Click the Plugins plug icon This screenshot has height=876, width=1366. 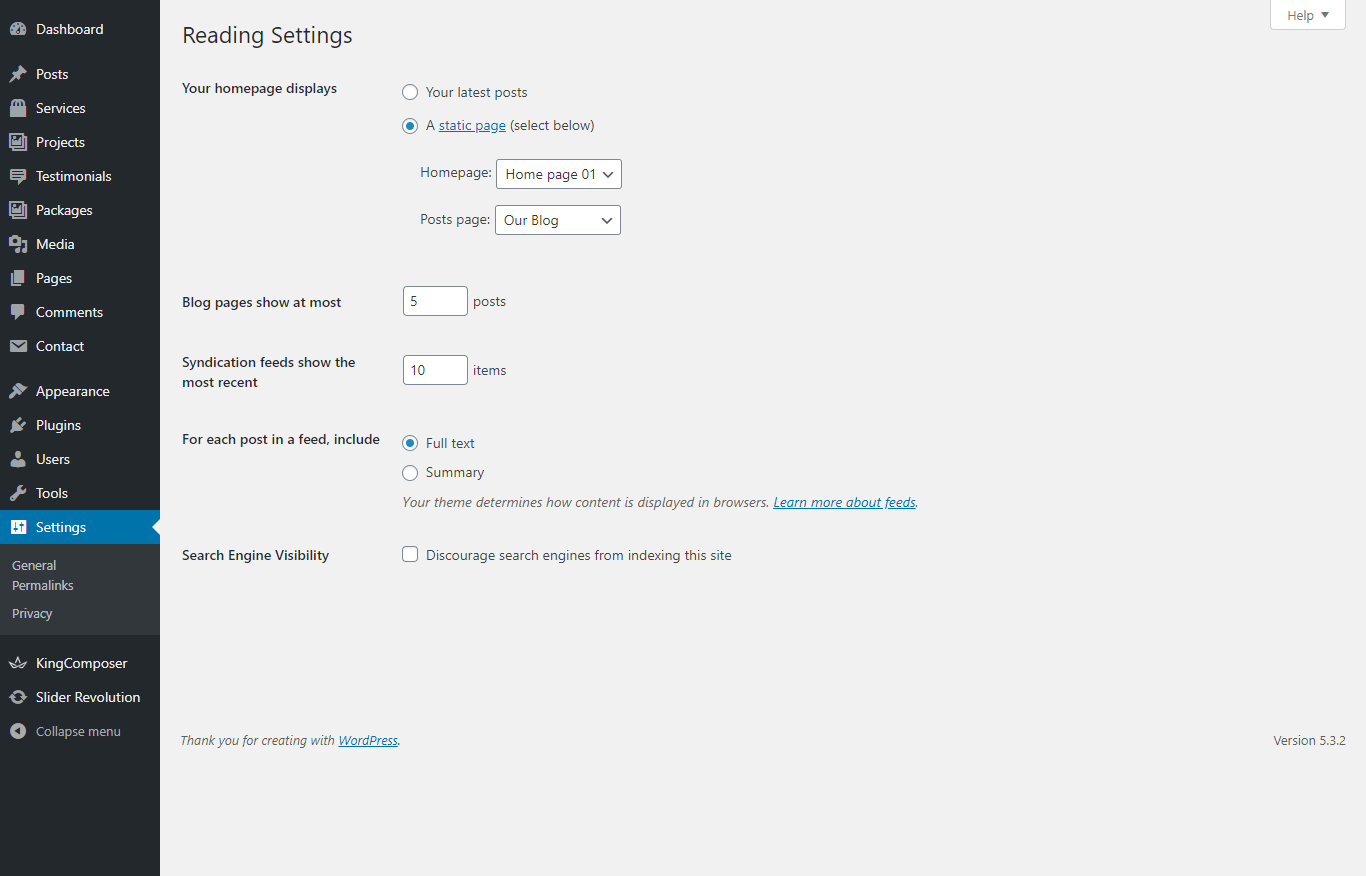(18, 425)
